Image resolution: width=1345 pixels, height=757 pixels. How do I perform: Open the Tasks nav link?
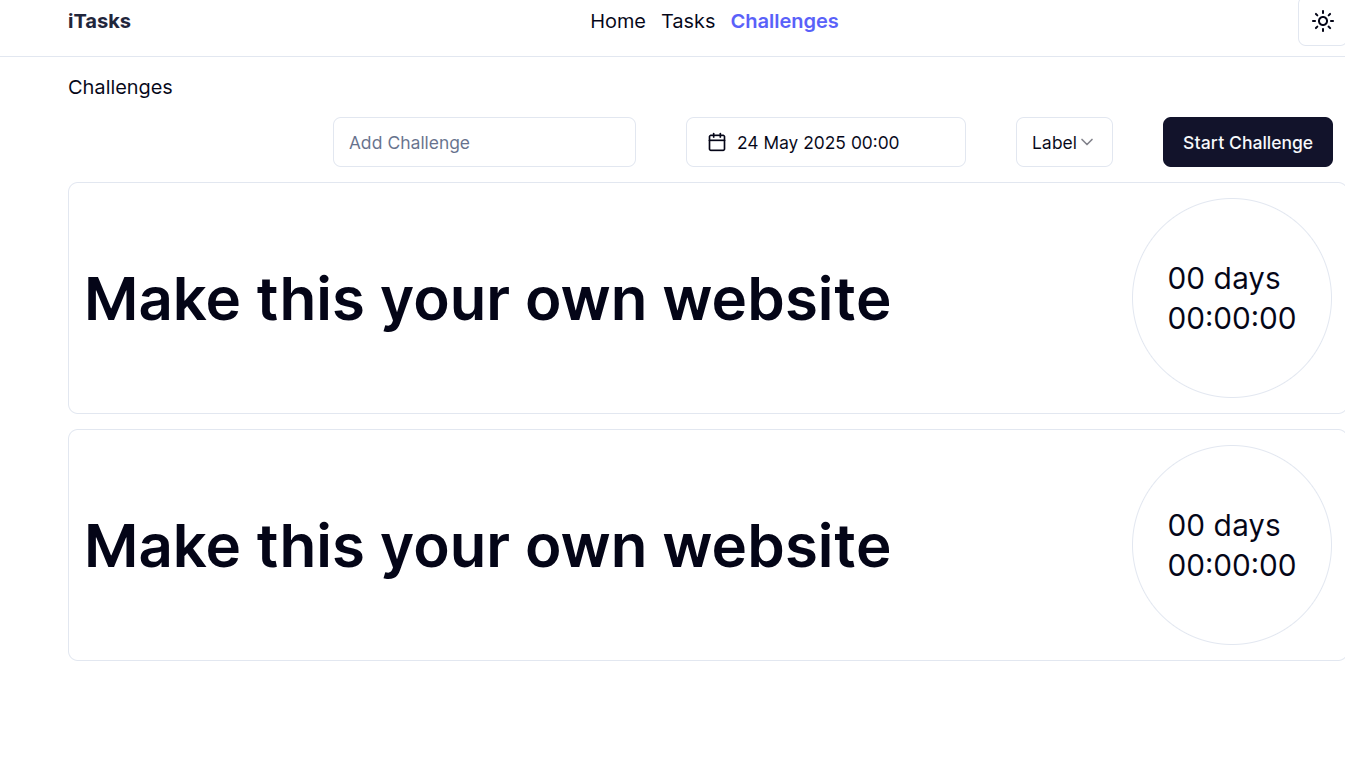[x=688, y=21]
